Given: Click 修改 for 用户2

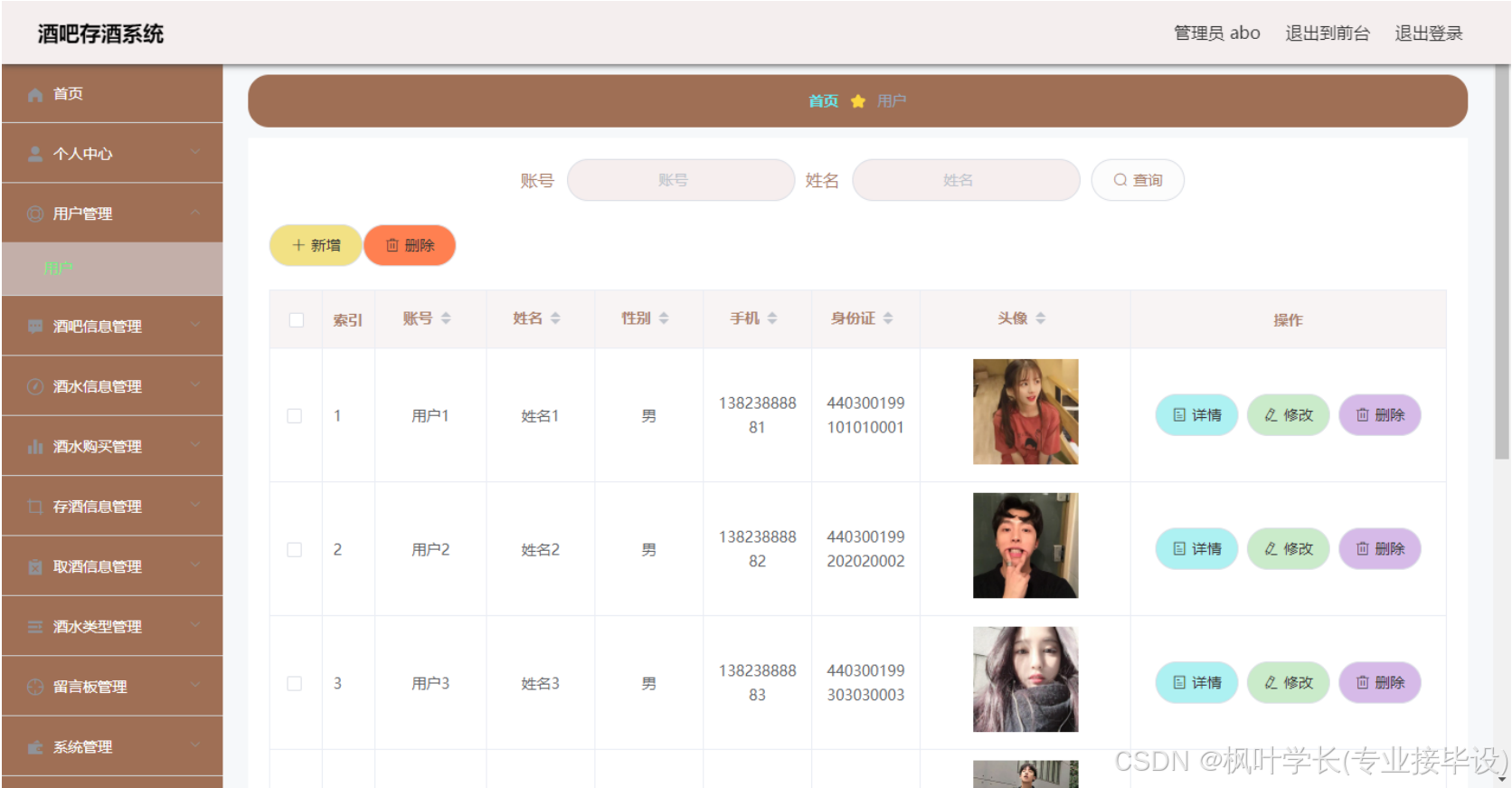Looking at the screenshot, I should (1288, 549).
